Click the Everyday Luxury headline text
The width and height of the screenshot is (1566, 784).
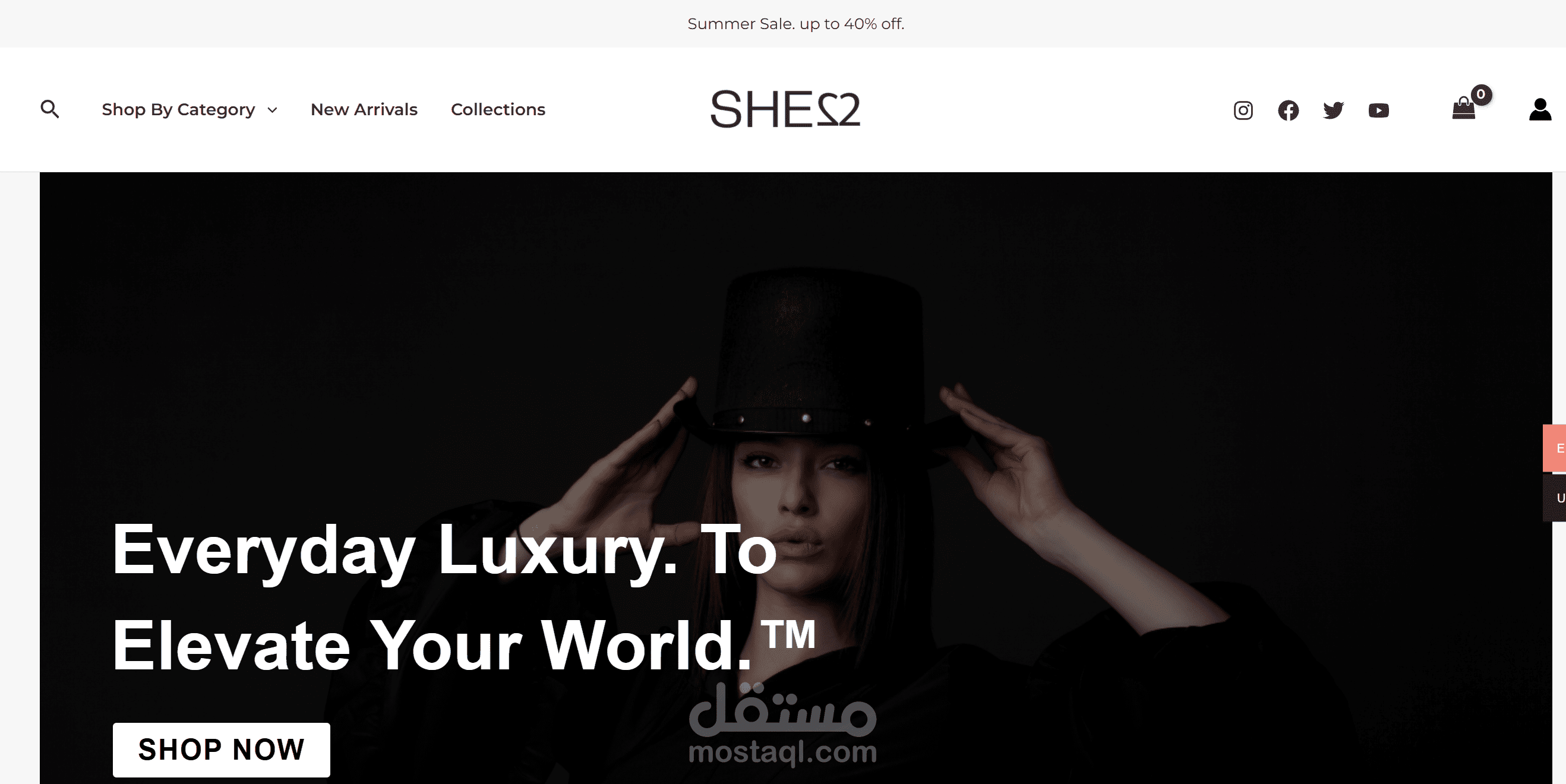coord(463,597)
